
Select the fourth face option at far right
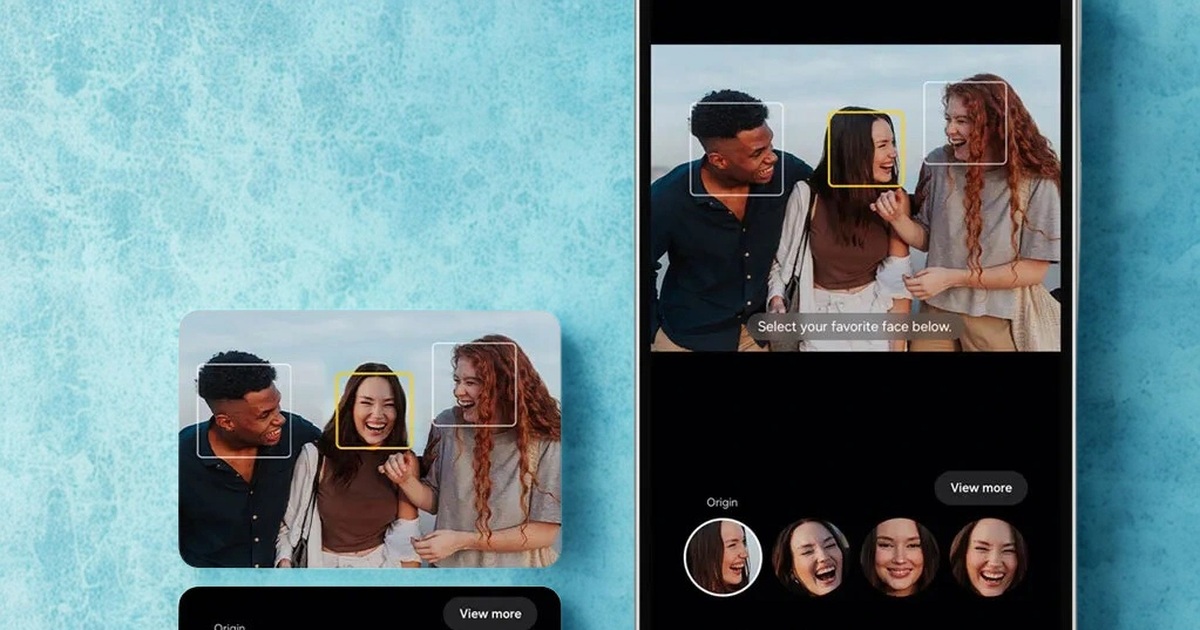coord(988,557)
